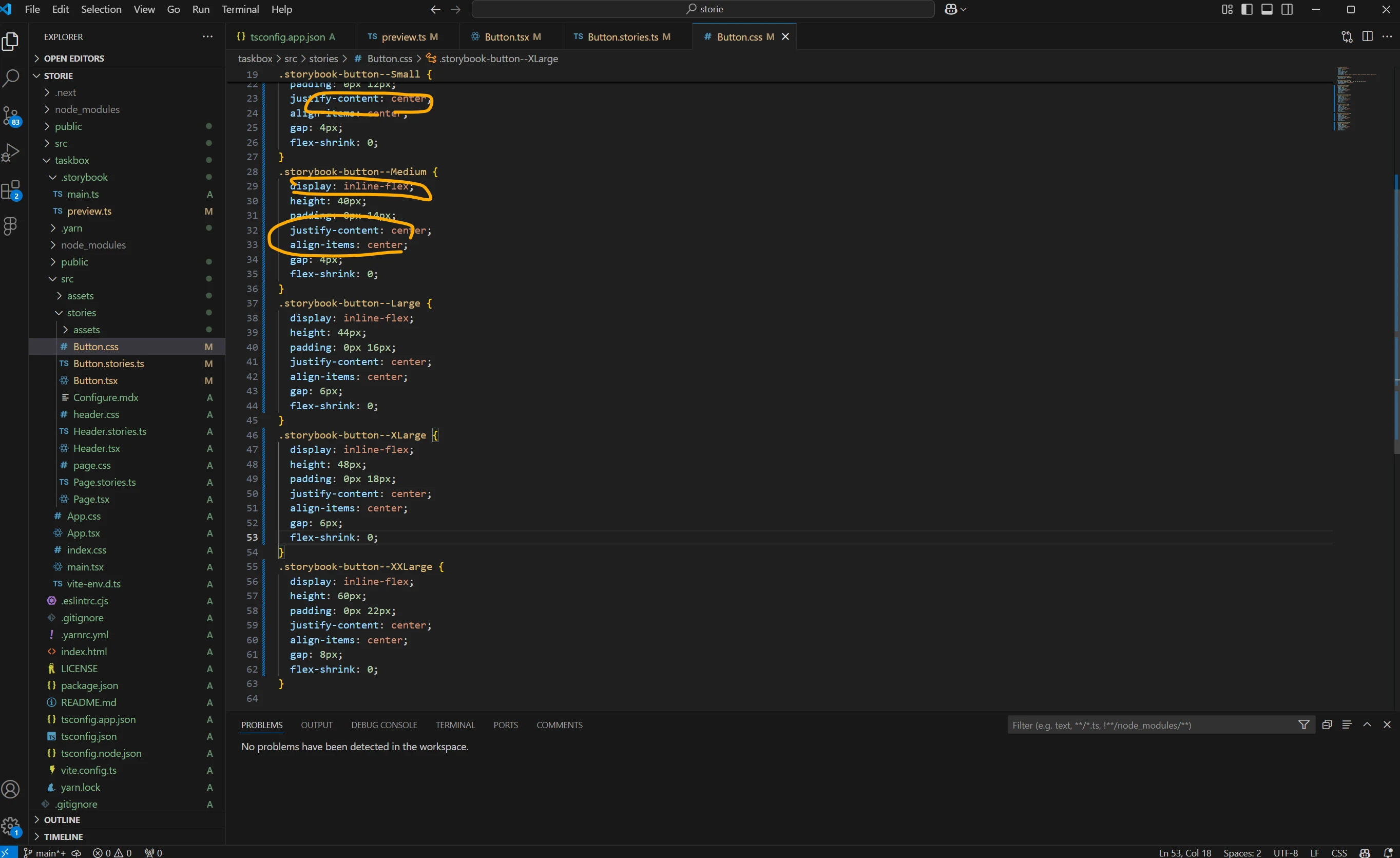Screen dimensions: 1400x858
Task: Click the storie command center search box
Action: tap(703, 9)
